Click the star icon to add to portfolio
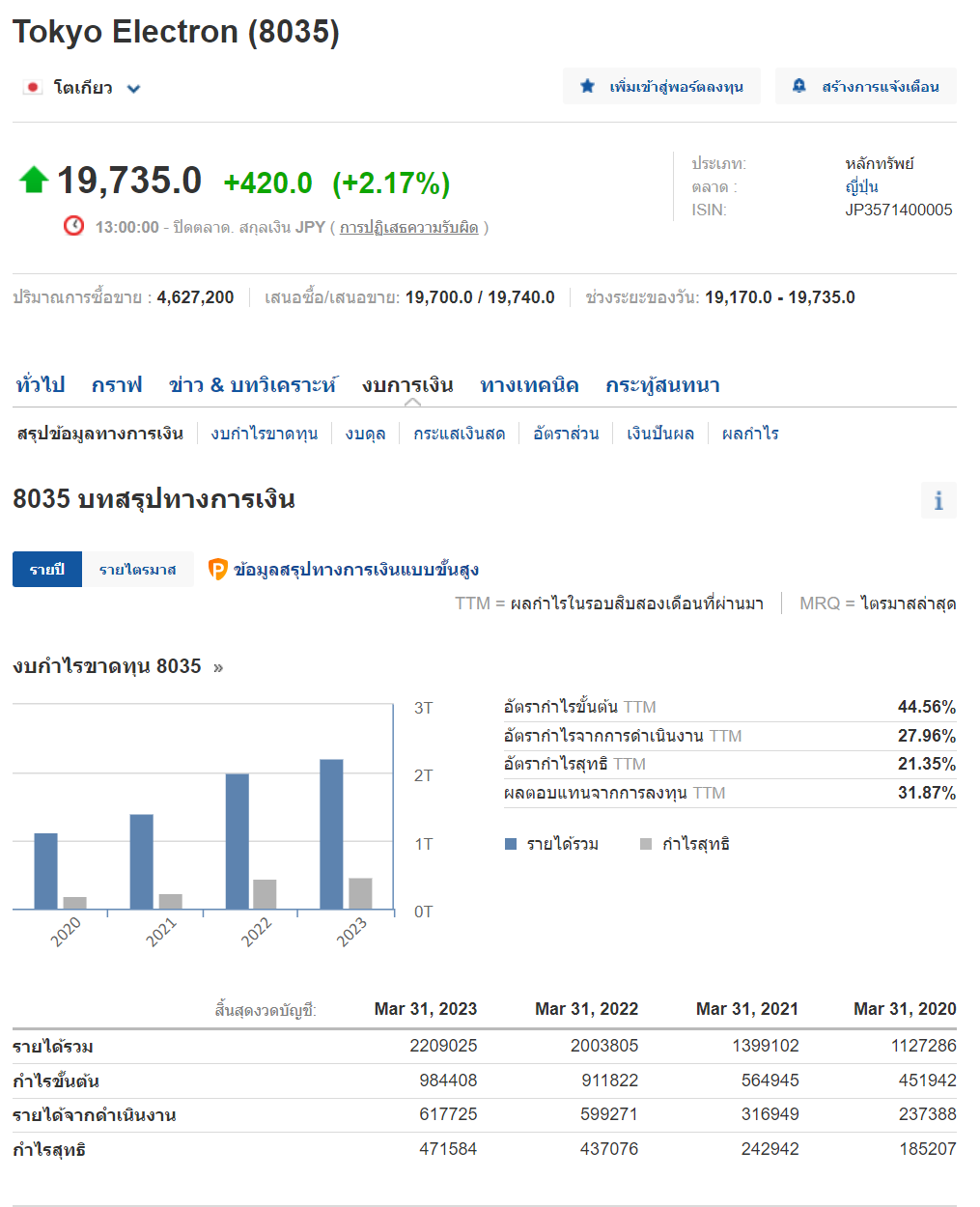 pyautogui.click(x=587, y=86)
